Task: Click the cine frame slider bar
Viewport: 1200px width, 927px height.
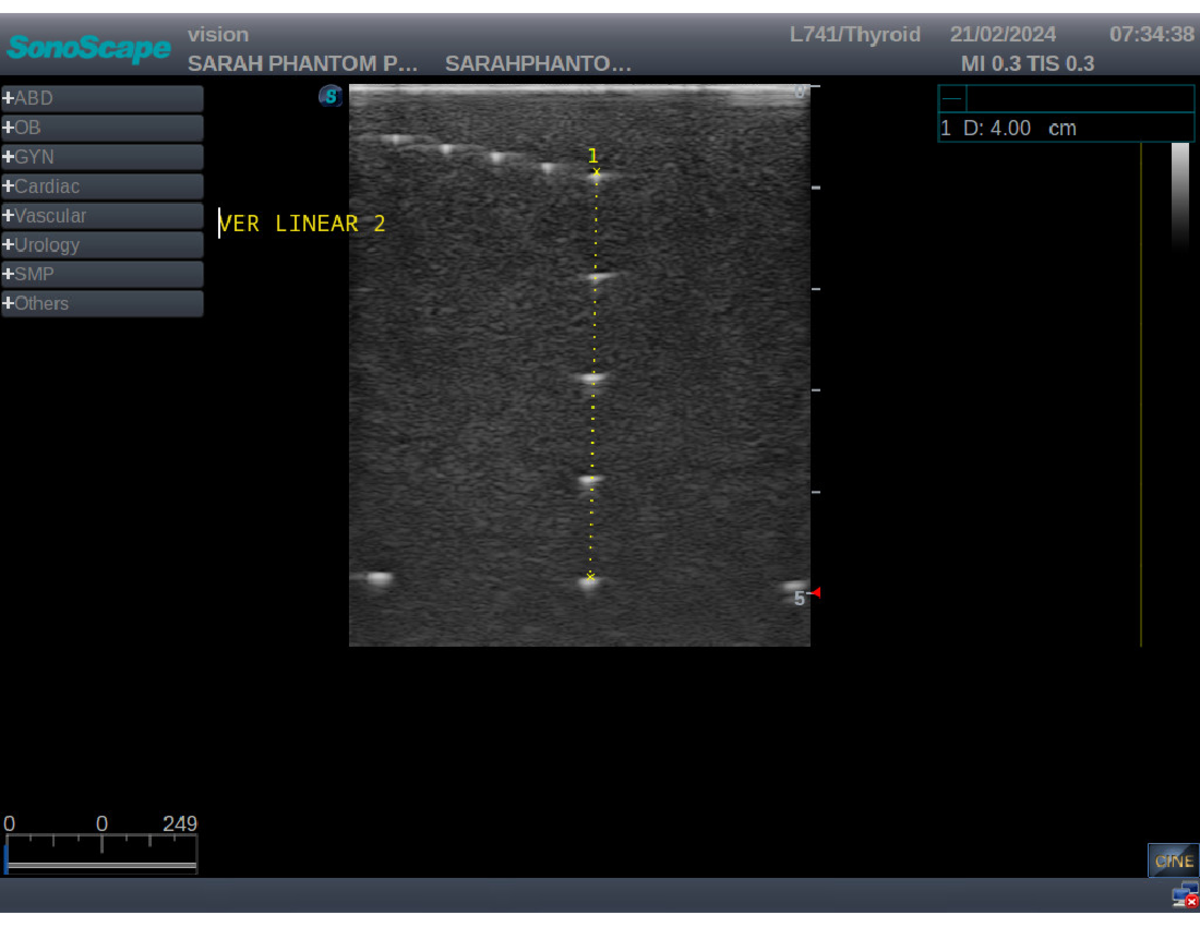Action: [x=101, y=864]
